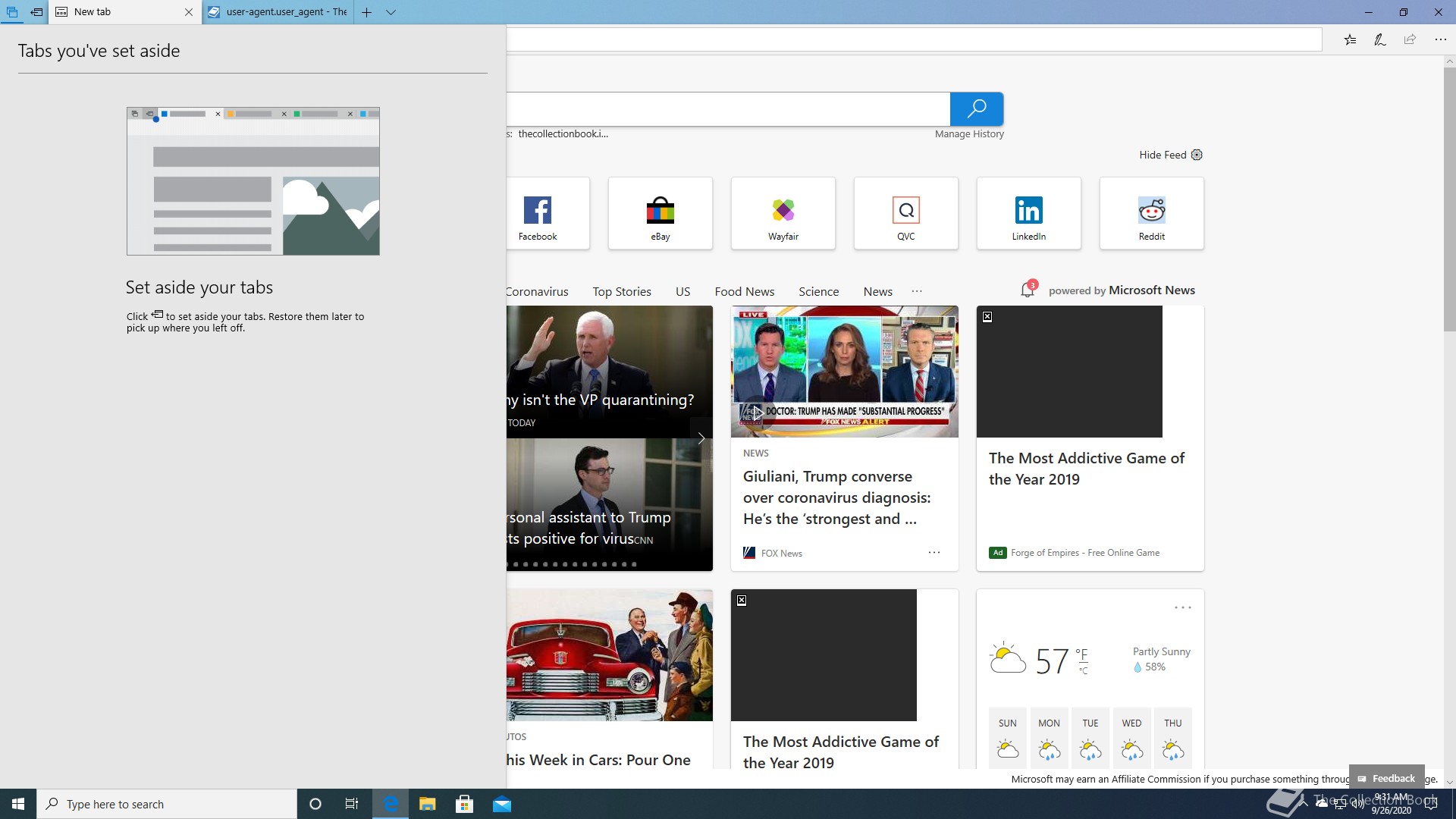The height and width of the screenshot is (819, 1456).
Task: Open This Week in Cars story image
Action: pos(609,655)
